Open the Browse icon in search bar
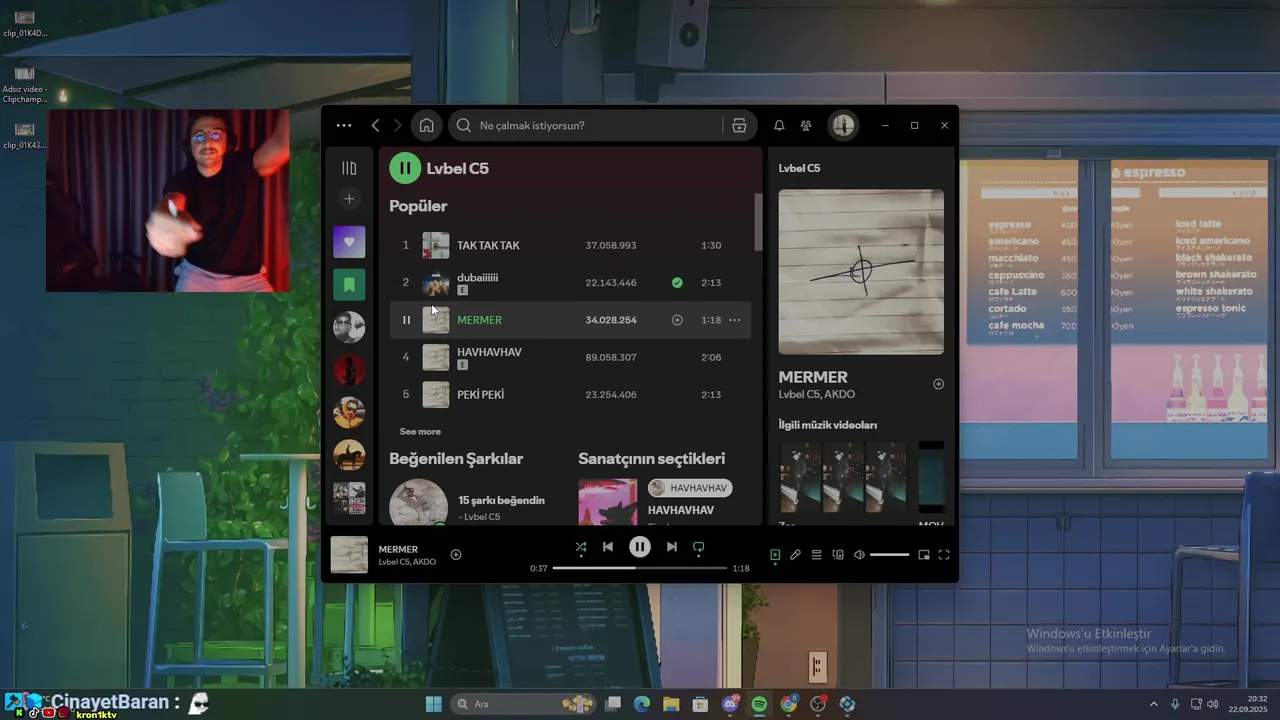The height and width of the screenshot is (720, 1280). point(739,125)
